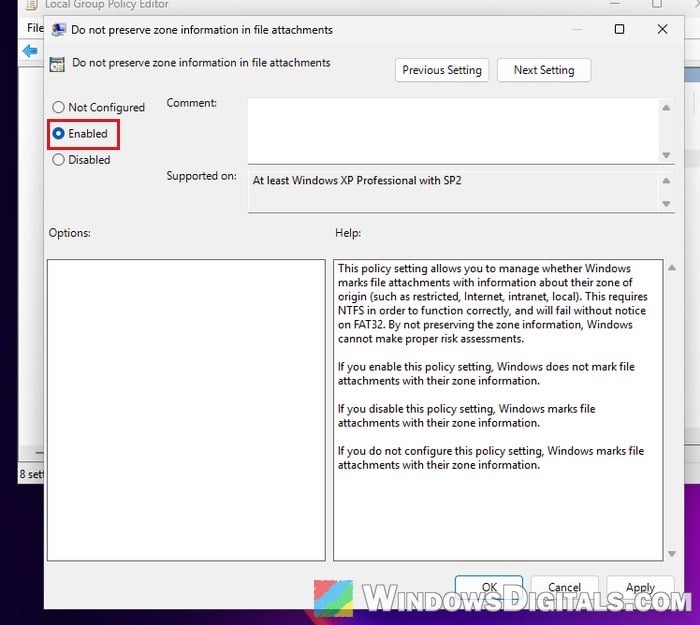Go to Previous Setting
Screen dimensions: 700x625
click(442, 70)
